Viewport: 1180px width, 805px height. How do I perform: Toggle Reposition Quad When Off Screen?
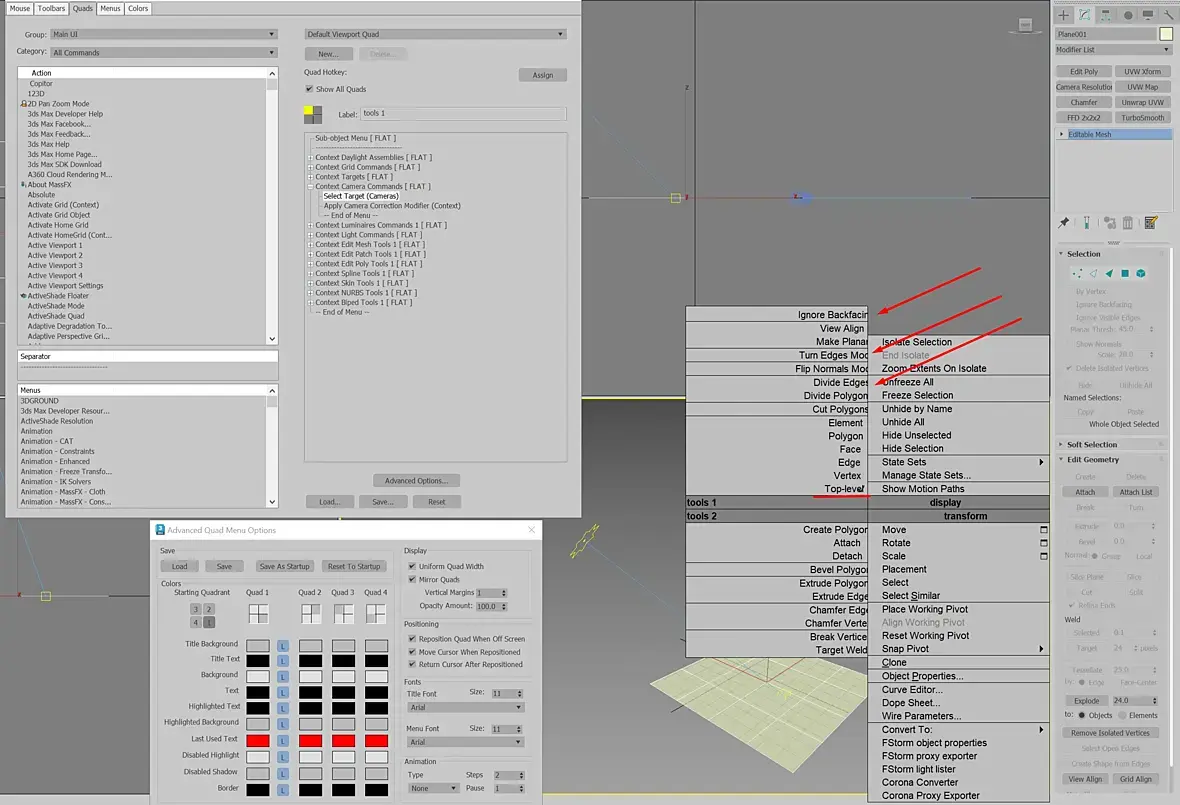coord(412,639)
